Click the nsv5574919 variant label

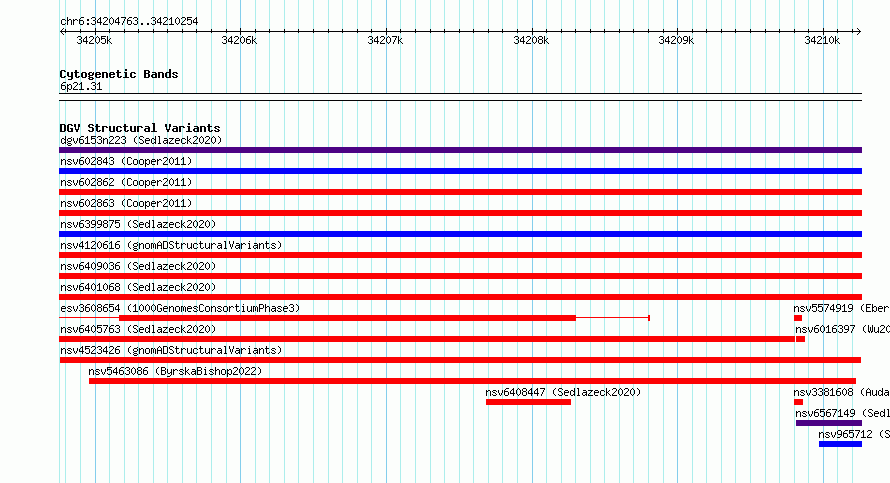[841, 308]
